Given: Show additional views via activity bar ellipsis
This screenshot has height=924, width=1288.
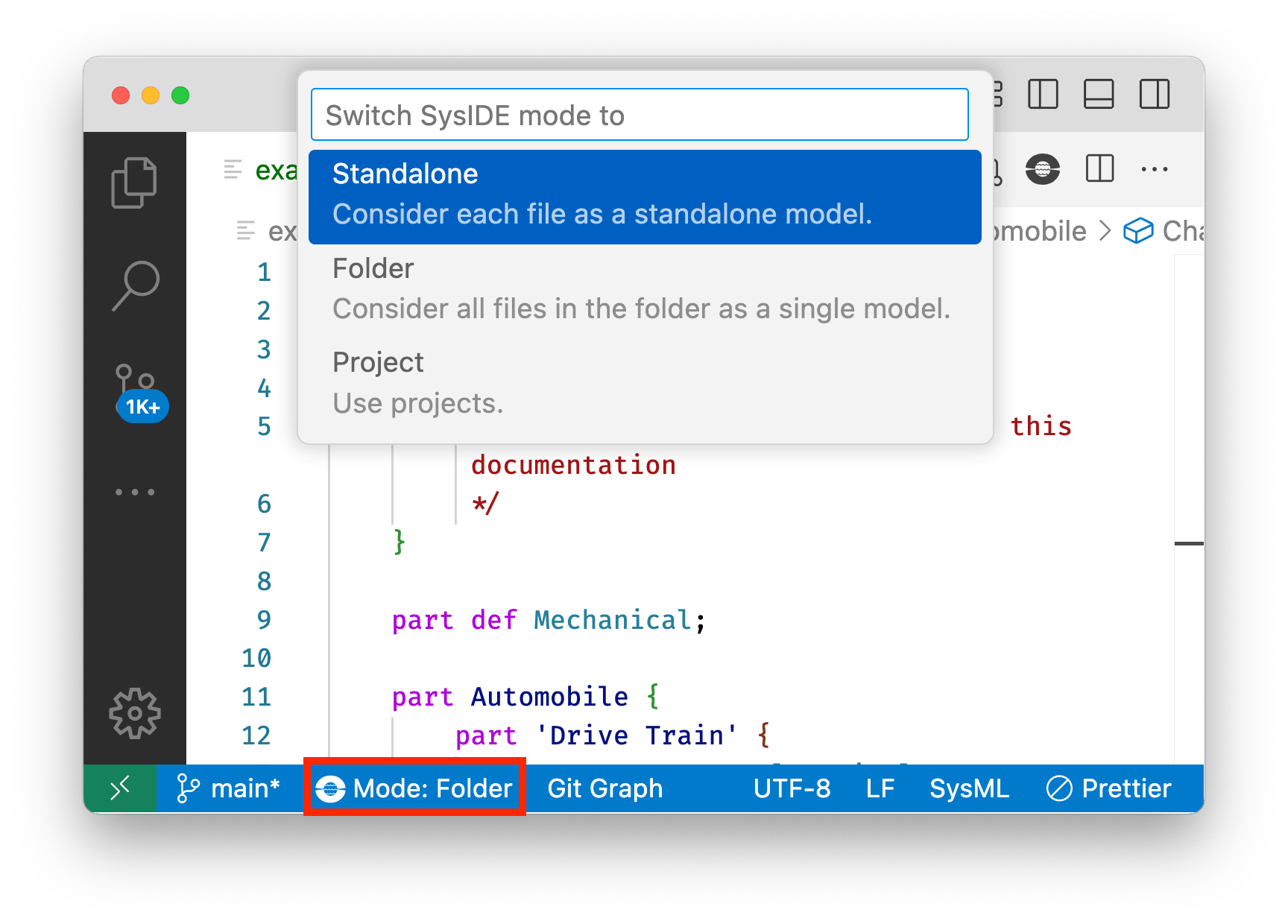Looking at the screenshot, I should [134, 492].
